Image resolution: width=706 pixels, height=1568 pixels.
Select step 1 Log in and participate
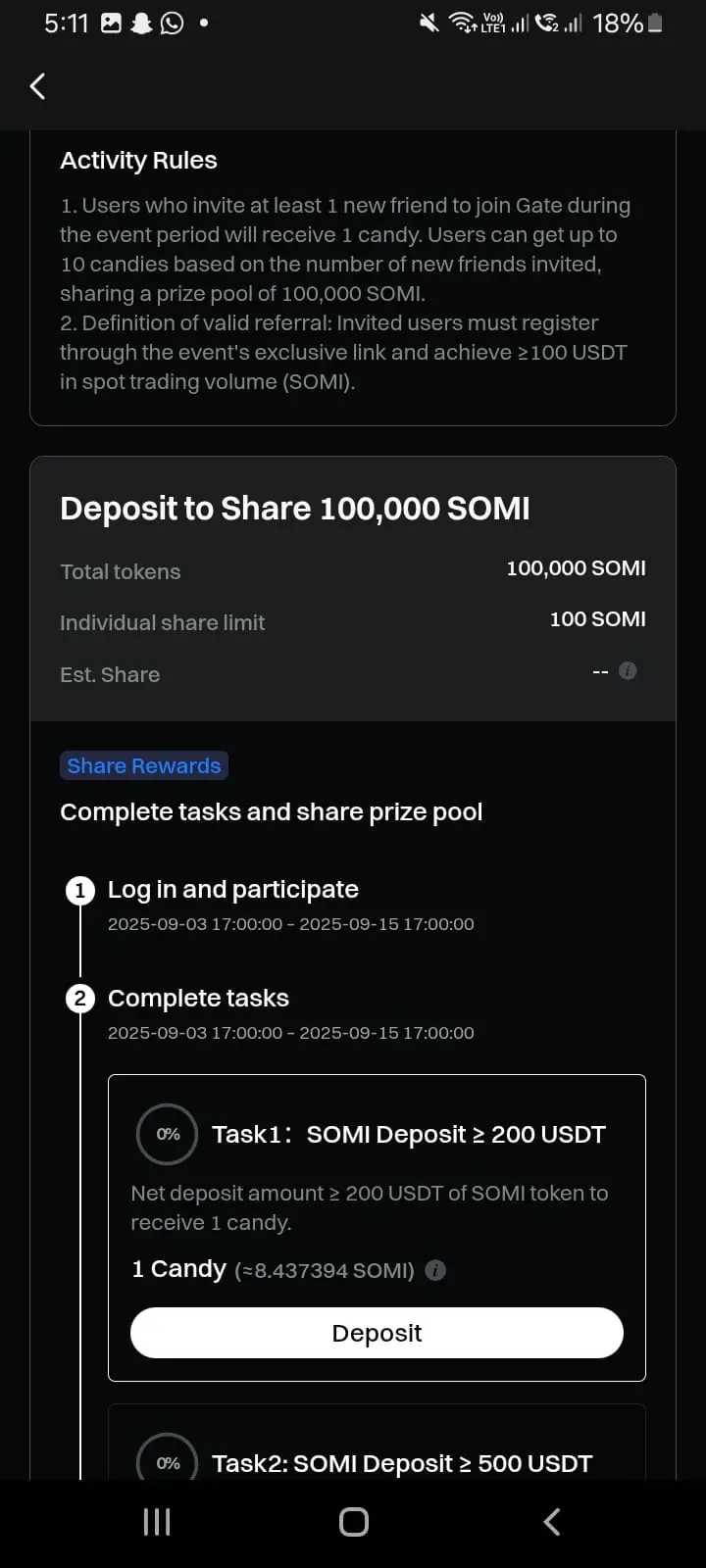(x=233, y=889)
